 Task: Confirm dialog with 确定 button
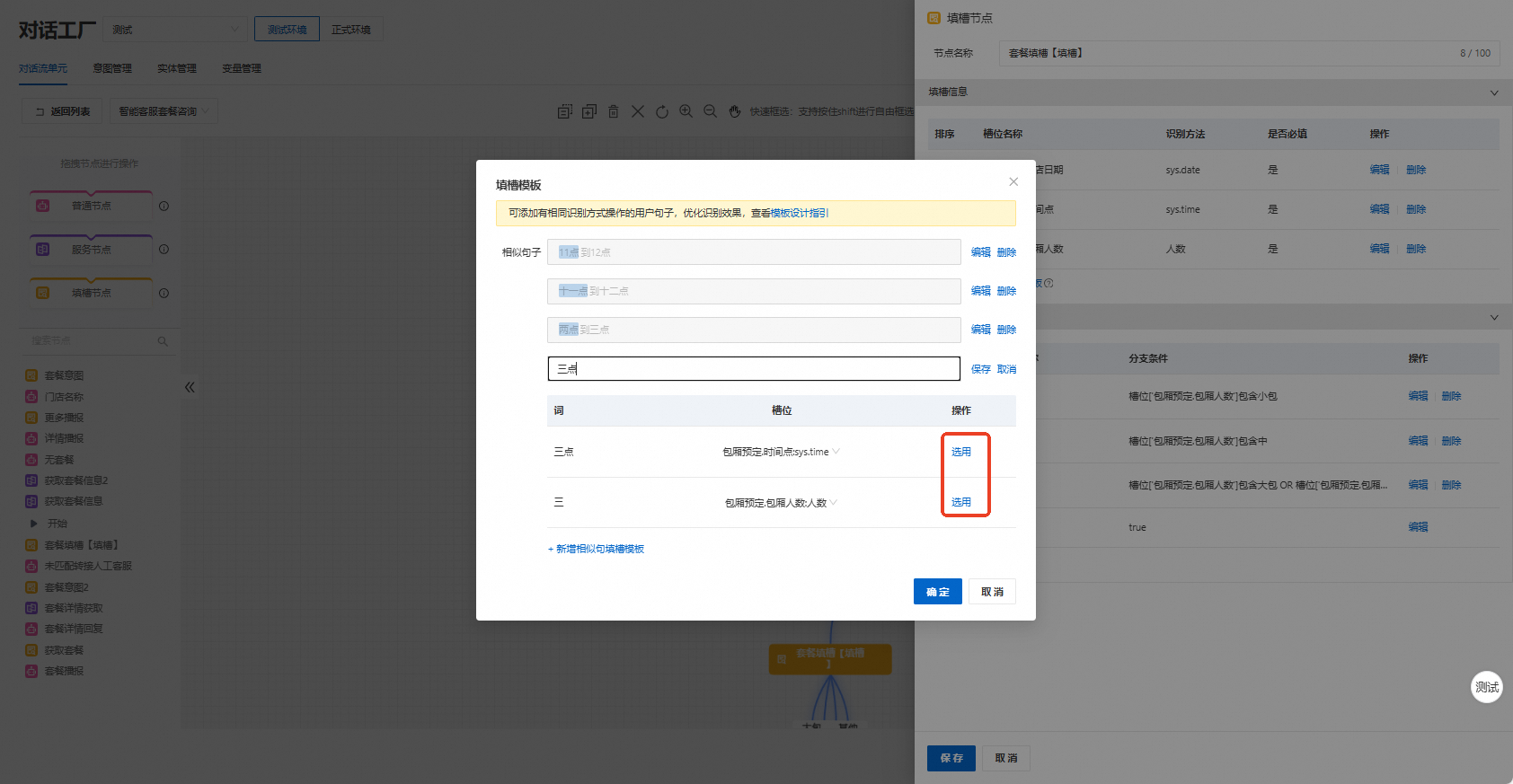(x=938, y=592)
